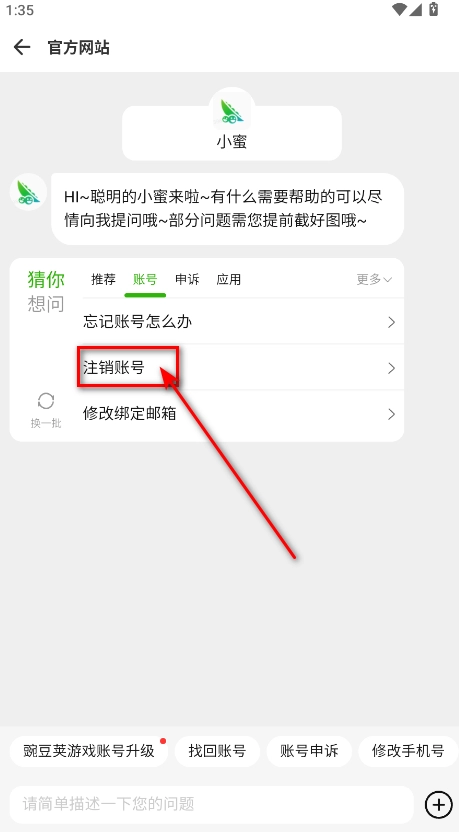Expand the 更多 dropdown
The image size is (459, 832).
pos(375,279)
